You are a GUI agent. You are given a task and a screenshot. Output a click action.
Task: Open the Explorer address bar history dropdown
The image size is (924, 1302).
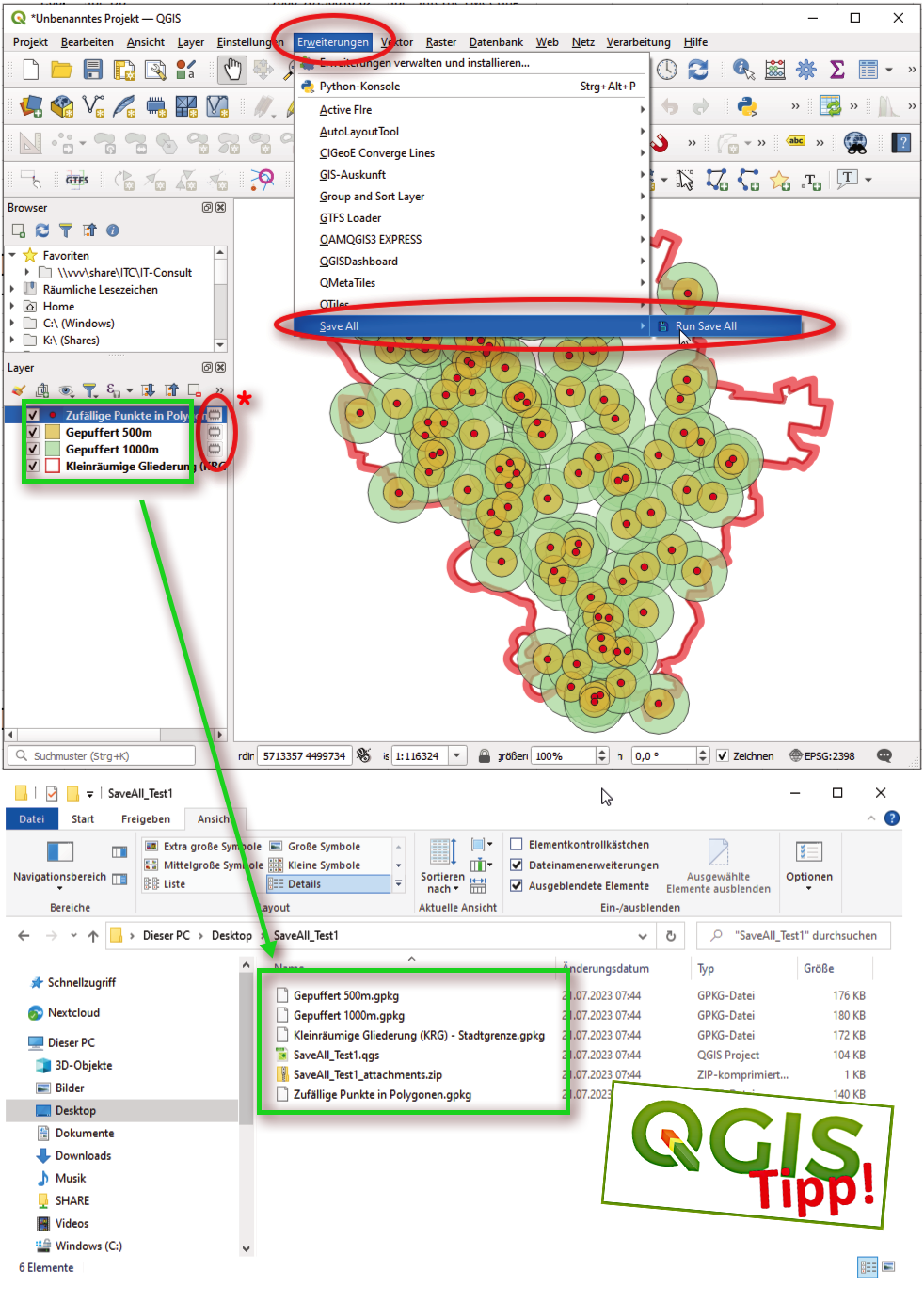click(x=643, y=936)
